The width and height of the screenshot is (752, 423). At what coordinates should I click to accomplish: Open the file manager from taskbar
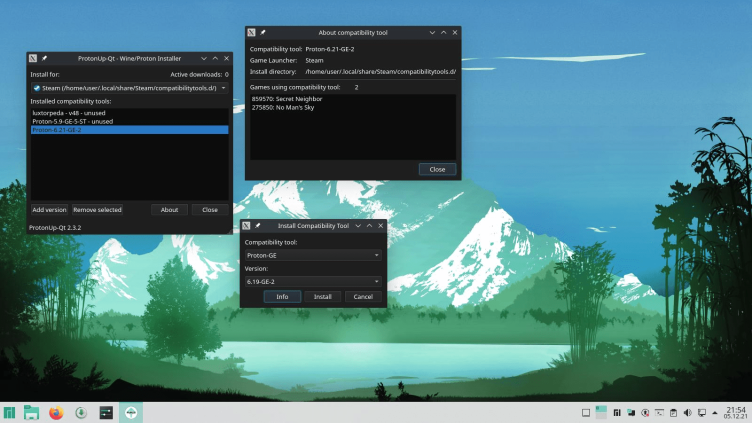pos(32,412)
